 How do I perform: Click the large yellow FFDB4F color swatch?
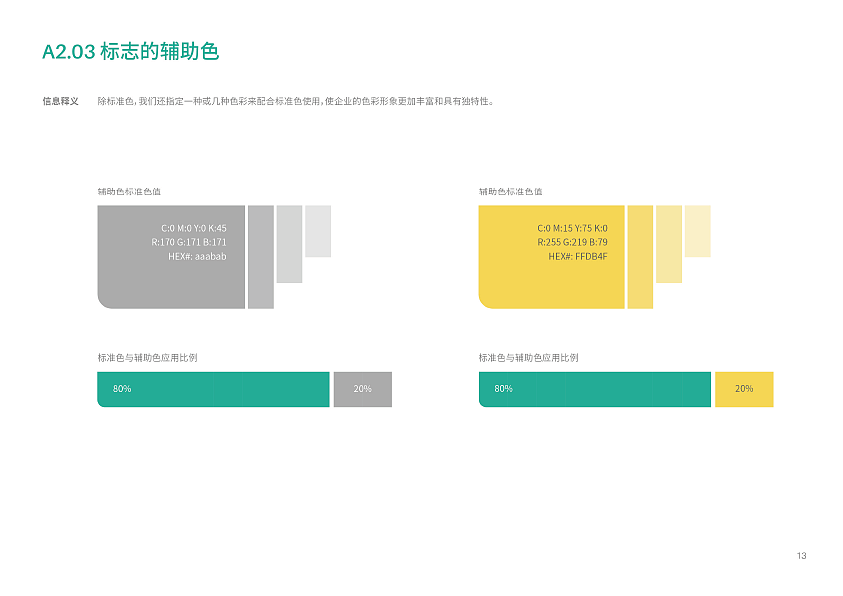pos(552,257)
